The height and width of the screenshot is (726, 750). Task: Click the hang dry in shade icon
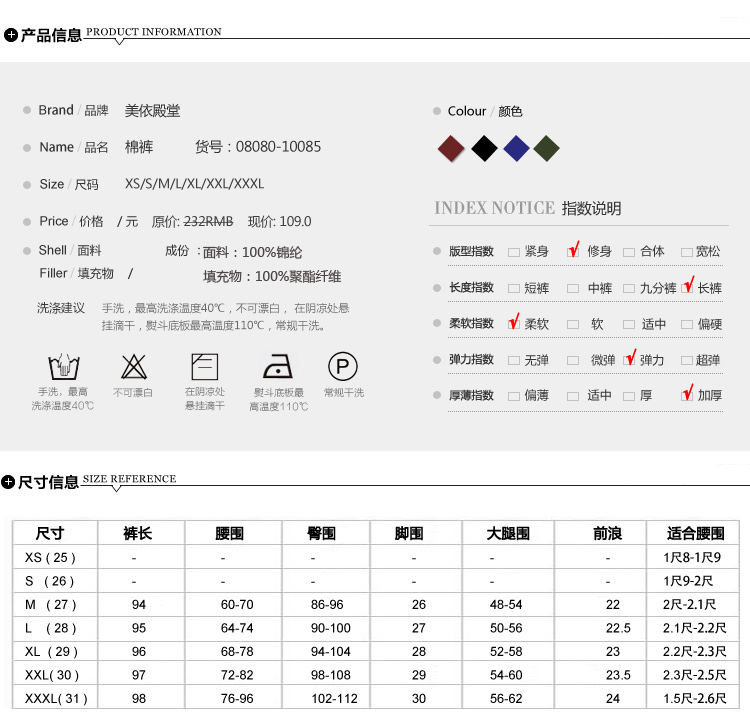pyautogui.click(x=204, y=365)
